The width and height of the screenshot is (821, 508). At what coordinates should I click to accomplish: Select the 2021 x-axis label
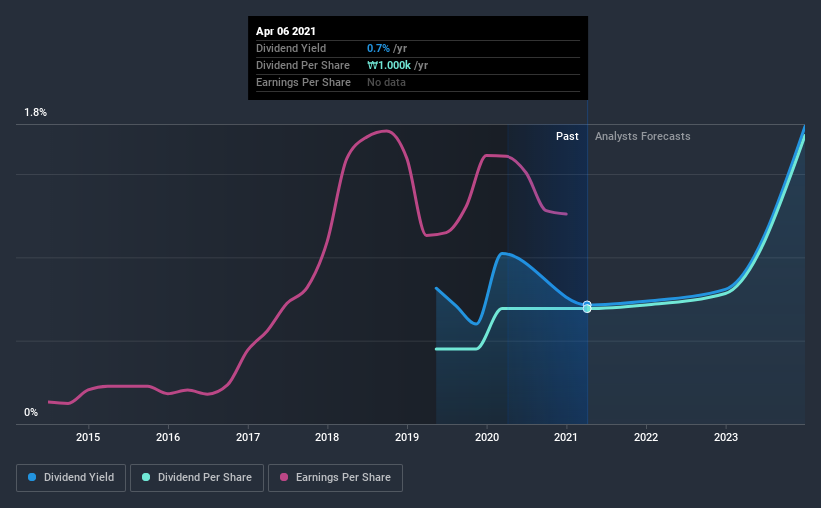[567, 437]
